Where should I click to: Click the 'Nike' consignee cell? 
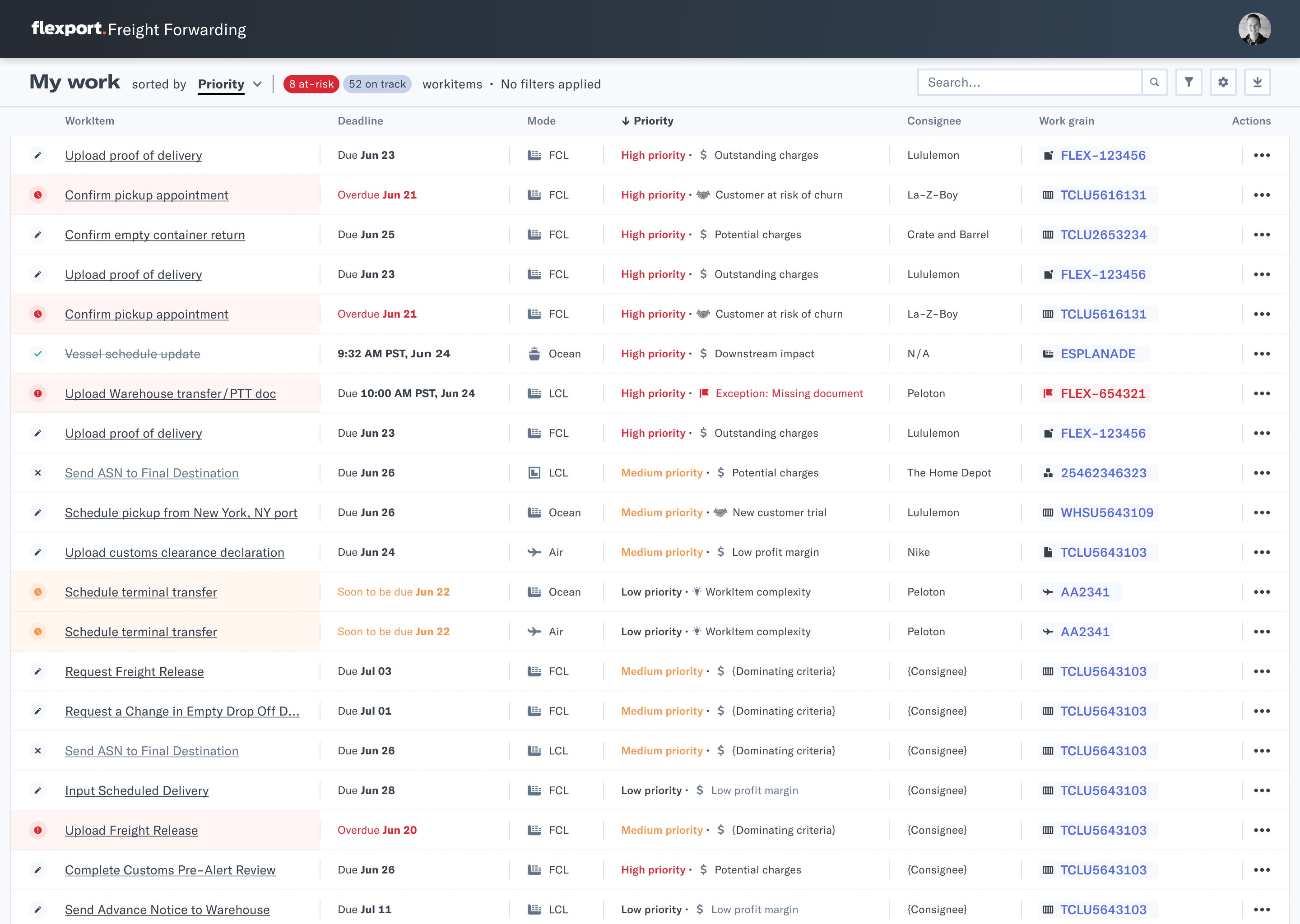918,553
